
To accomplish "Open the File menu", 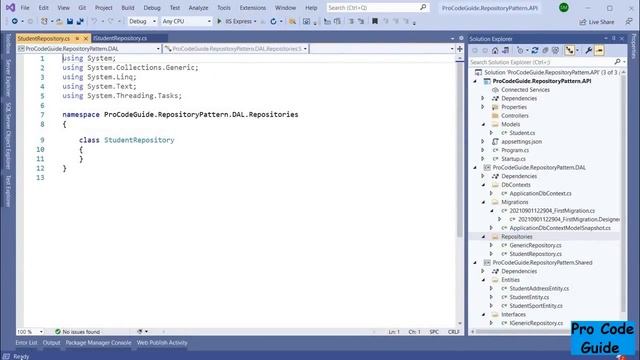I will click(x=25, y=8).
